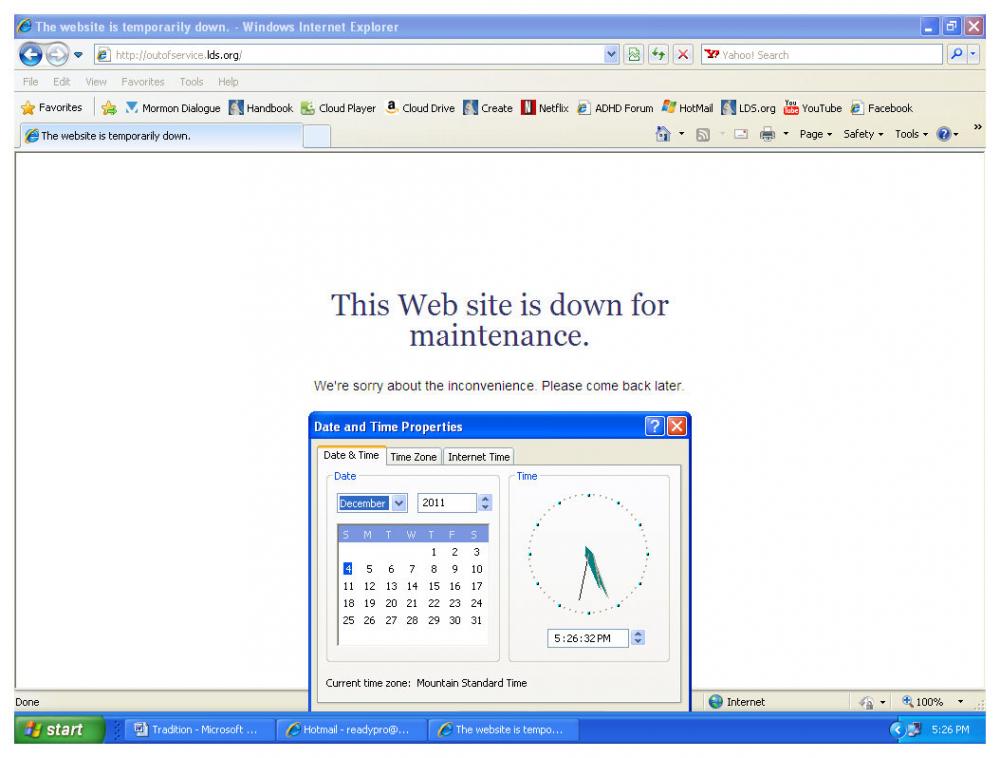Screen dimensions: 1000x758
Task: Click the New Tab button
Action: point(316,136)
